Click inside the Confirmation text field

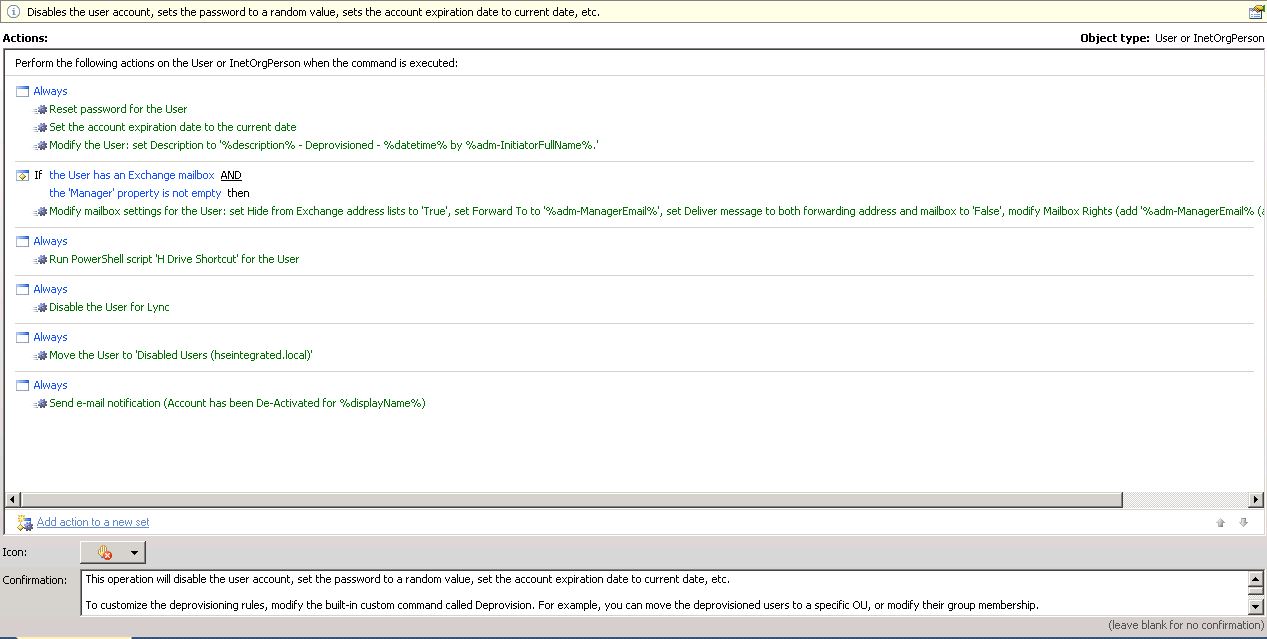[x=665, y=592]
